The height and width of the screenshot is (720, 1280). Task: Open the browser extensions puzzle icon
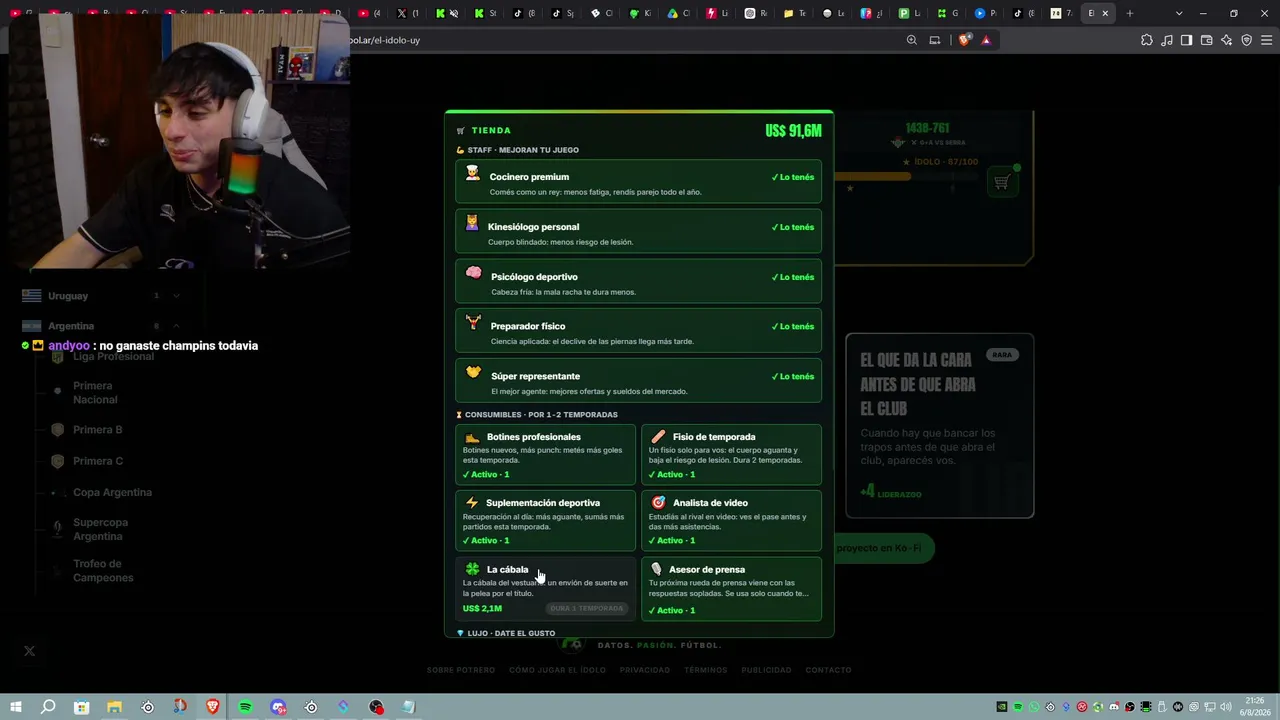pos(1146,40)
